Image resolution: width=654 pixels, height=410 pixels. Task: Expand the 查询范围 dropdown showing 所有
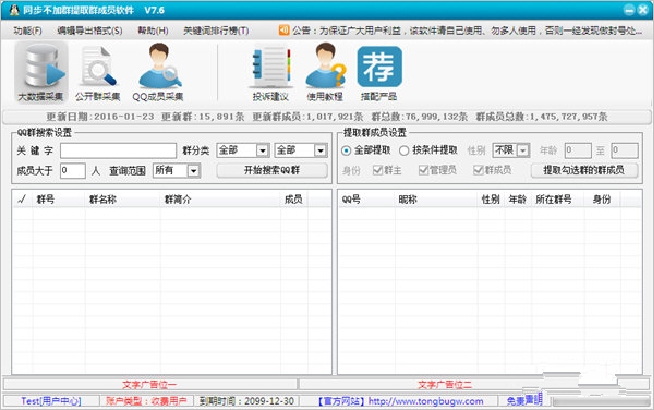pos(193,171)
